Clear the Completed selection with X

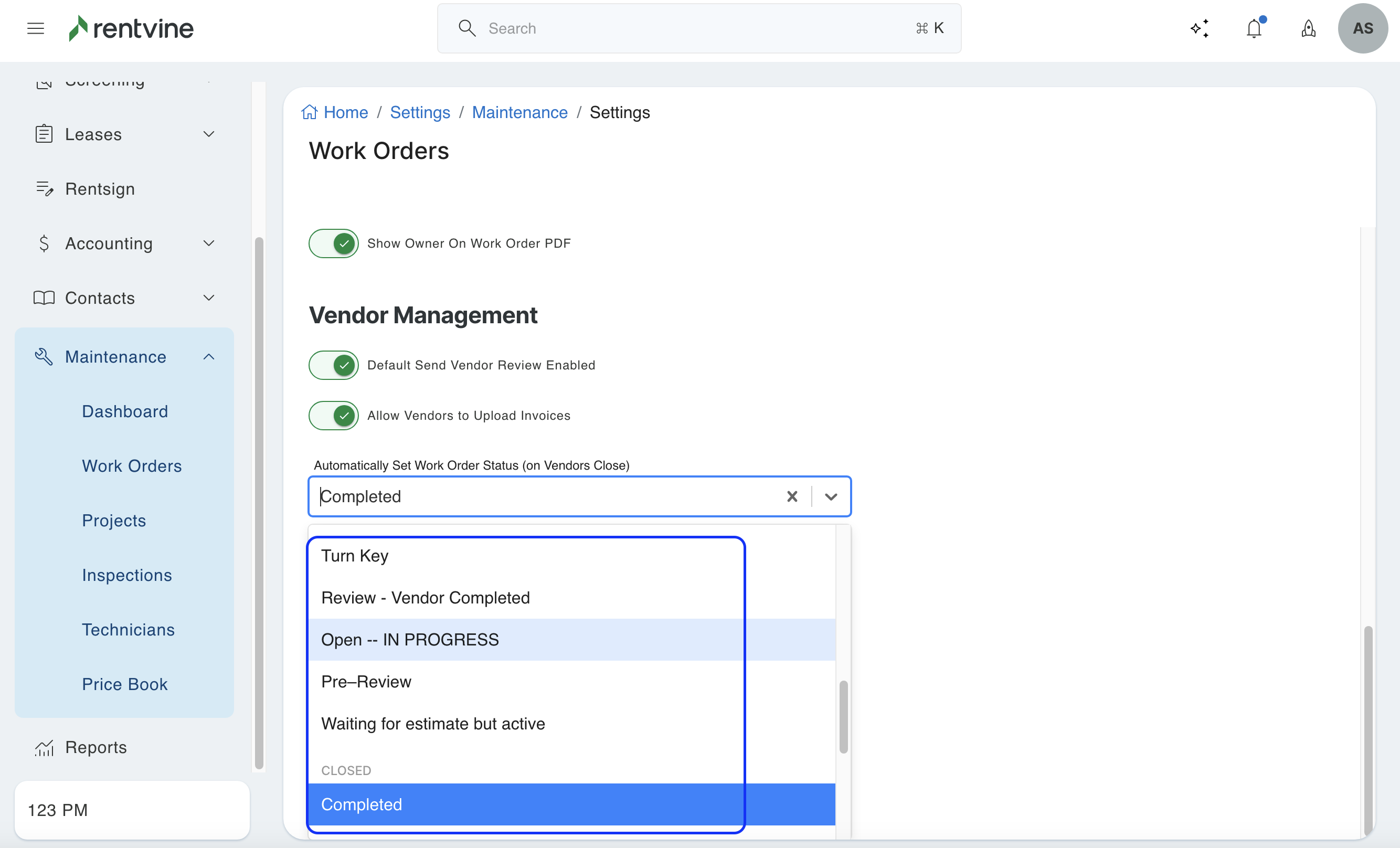[x=791, y=497]
